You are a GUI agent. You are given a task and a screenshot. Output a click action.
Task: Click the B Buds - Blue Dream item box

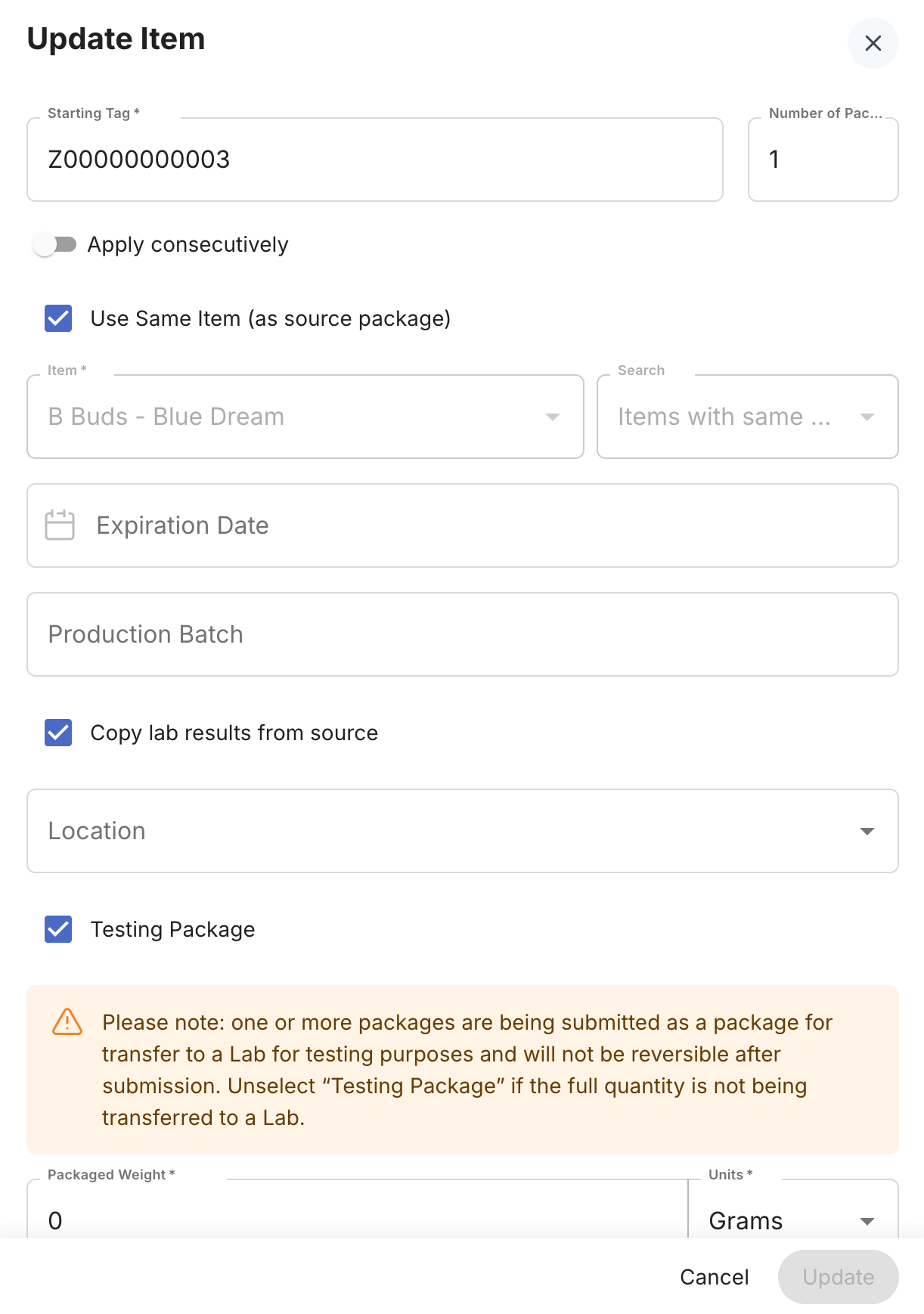(305, 417)
